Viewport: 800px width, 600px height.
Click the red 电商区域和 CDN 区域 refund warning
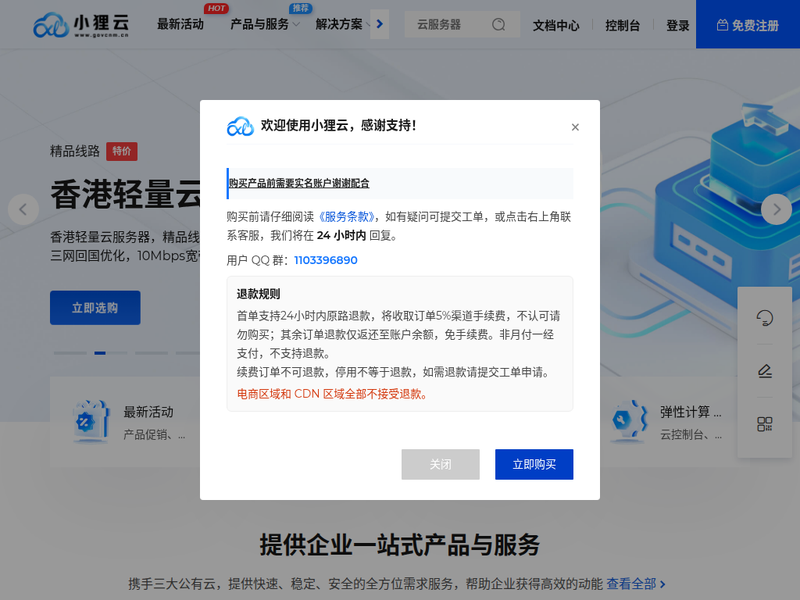click(332, 394)
